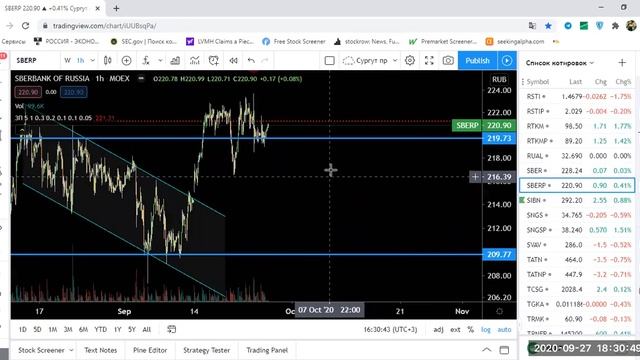640x360 pixels.
Task: Open the browser extensions puzzle icon
Action: (x=615, y=26)
